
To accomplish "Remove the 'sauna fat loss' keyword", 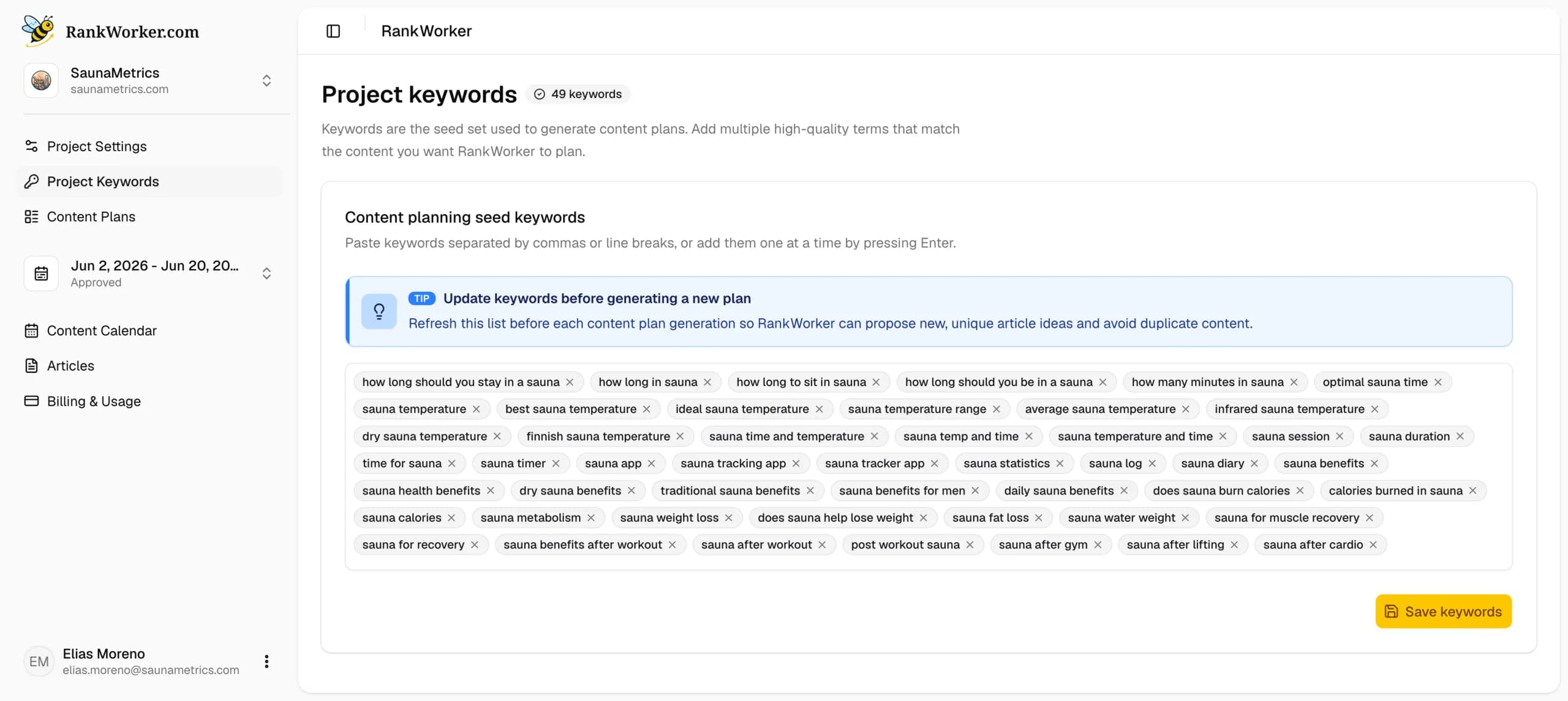I will tap(1039, 518).
